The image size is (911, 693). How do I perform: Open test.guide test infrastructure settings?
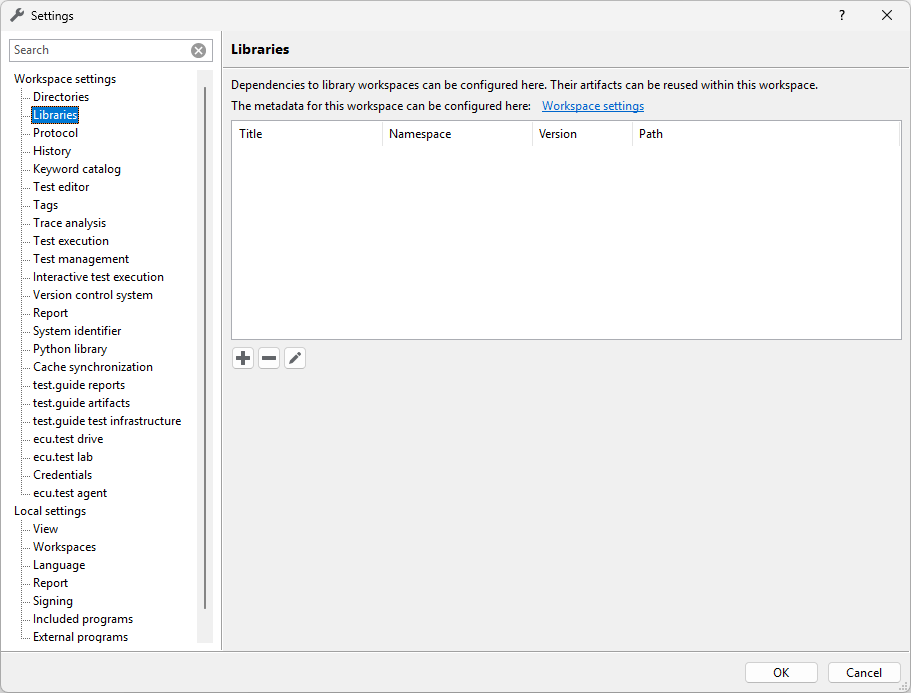[x=107, y=421]
